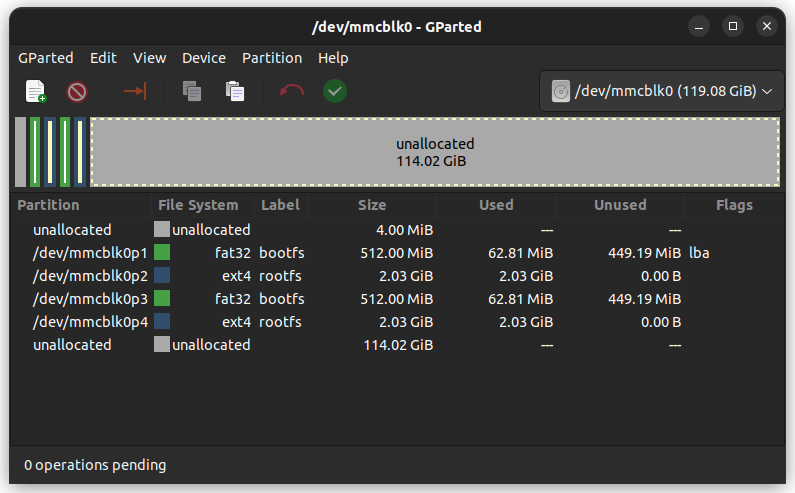795x493 pixels.
Task: Select the /dev/mmcblk0p4 rootfs row
Action: 90,321
